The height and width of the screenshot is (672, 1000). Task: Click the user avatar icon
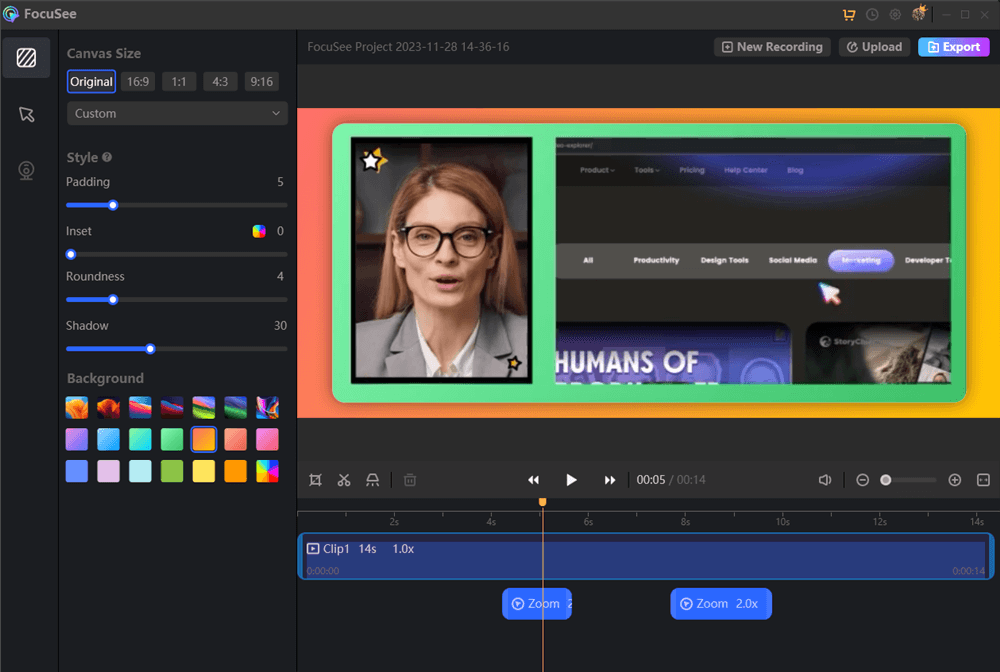919,13
